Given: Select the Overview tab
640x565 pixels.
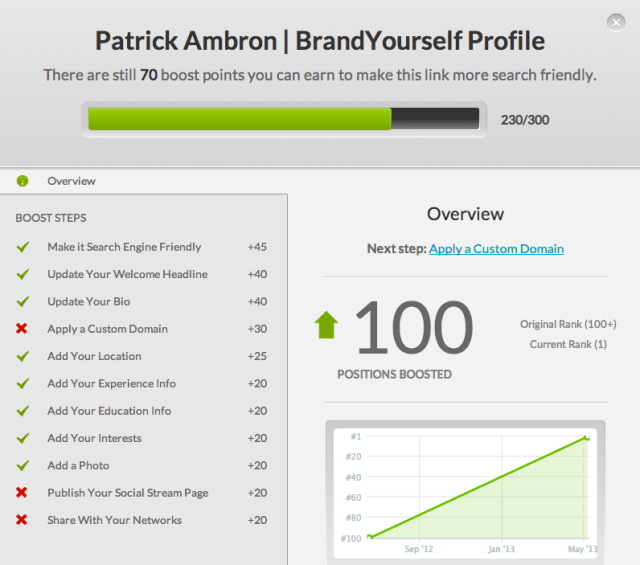Looking at the screenshot, I should 71,181.
